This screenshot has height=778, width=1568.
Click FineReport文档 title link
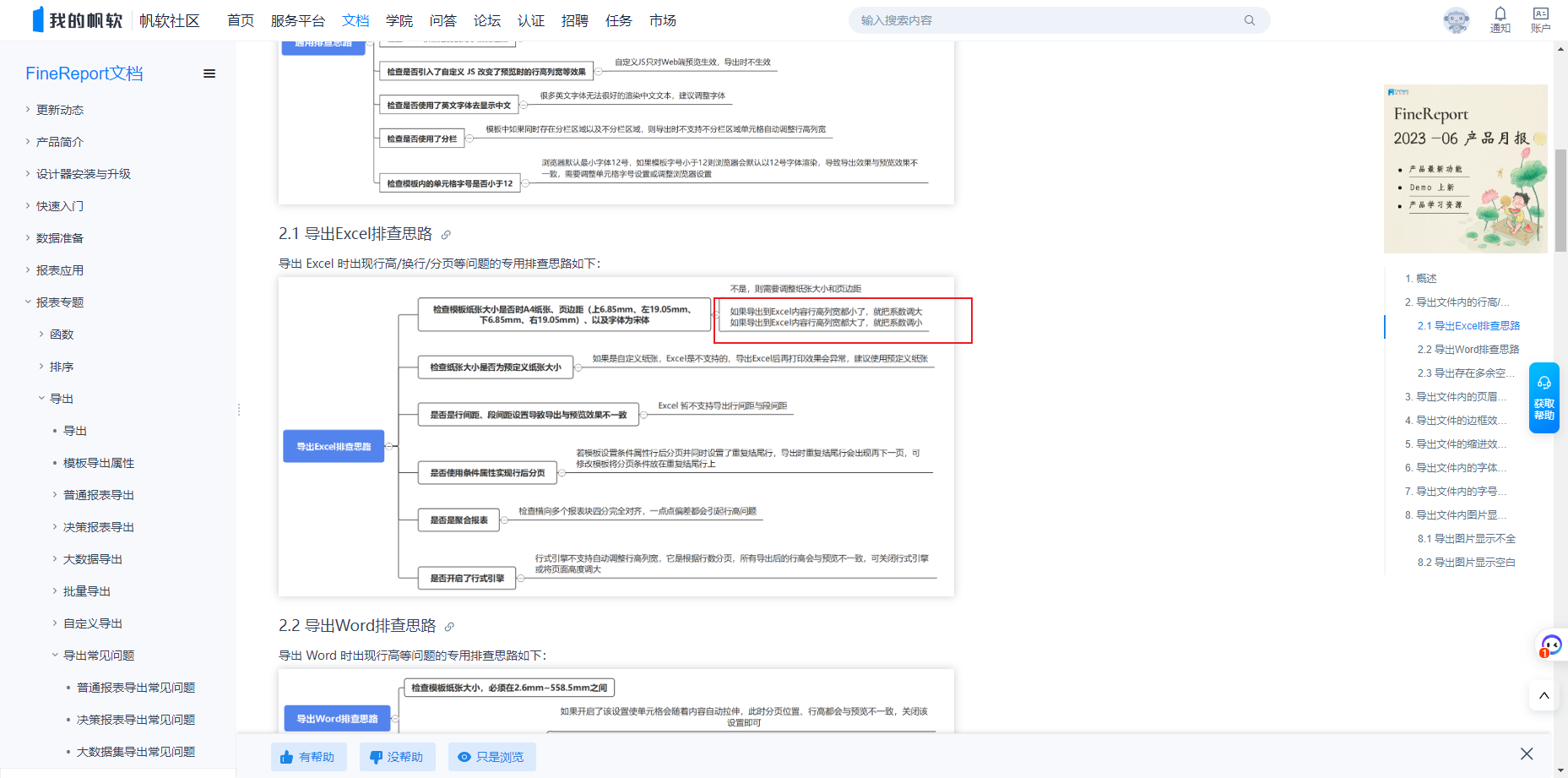(x=84, y=73)
